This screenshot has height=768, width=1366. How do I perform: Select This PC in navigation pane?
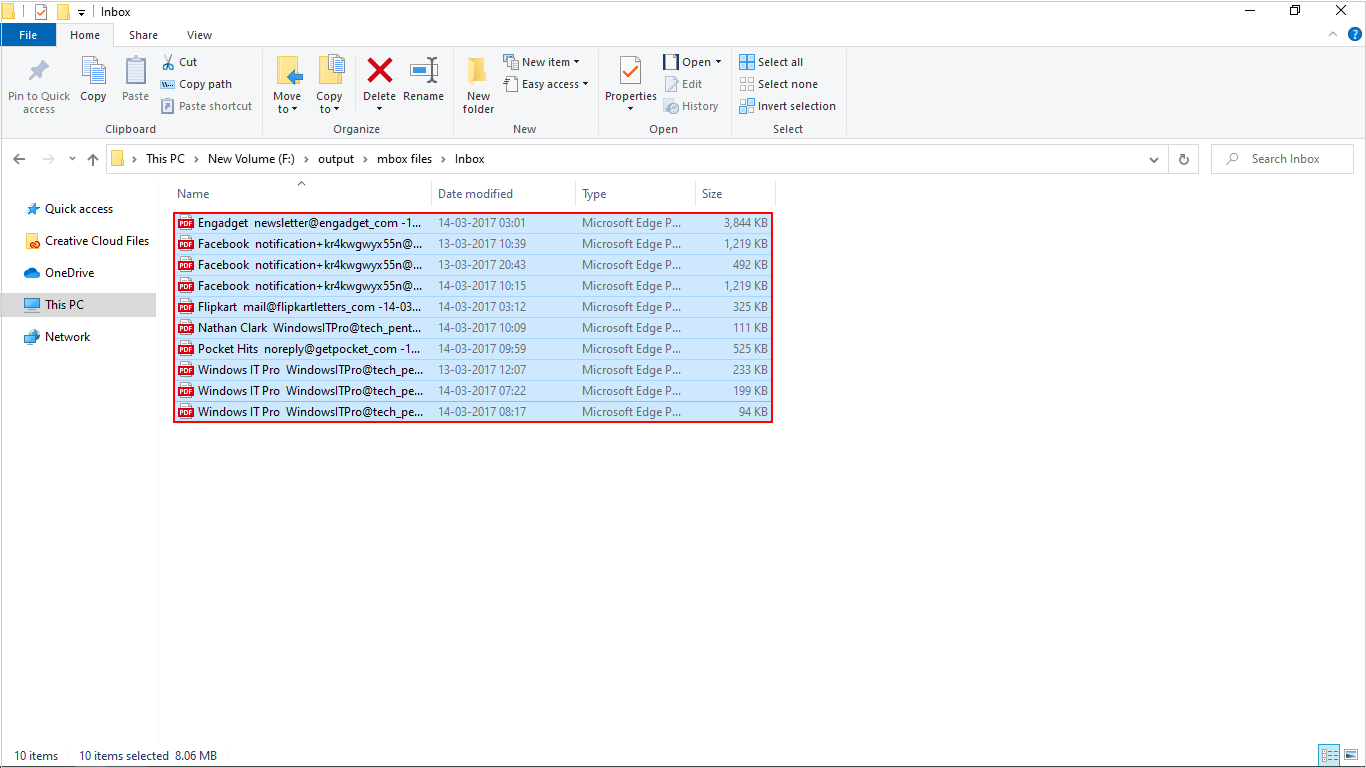[79, 305]
